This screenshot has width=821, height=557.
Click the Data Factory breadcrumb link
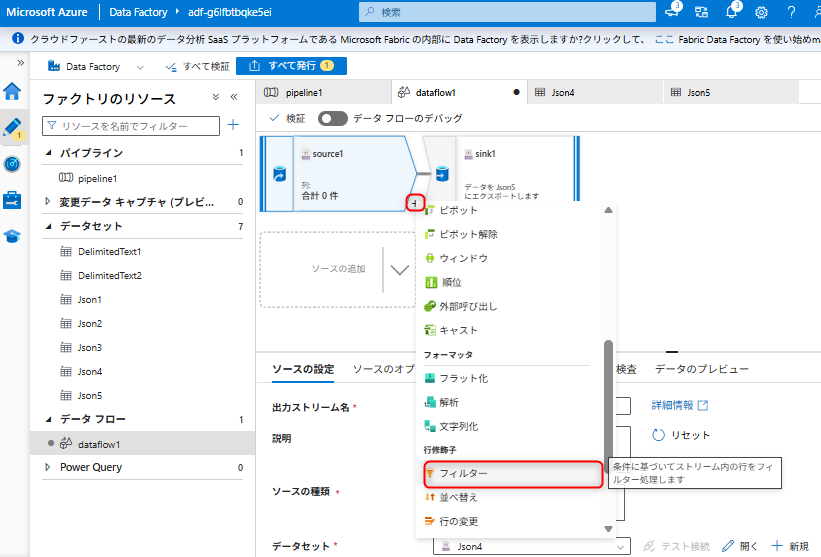[x=138, y=12]
